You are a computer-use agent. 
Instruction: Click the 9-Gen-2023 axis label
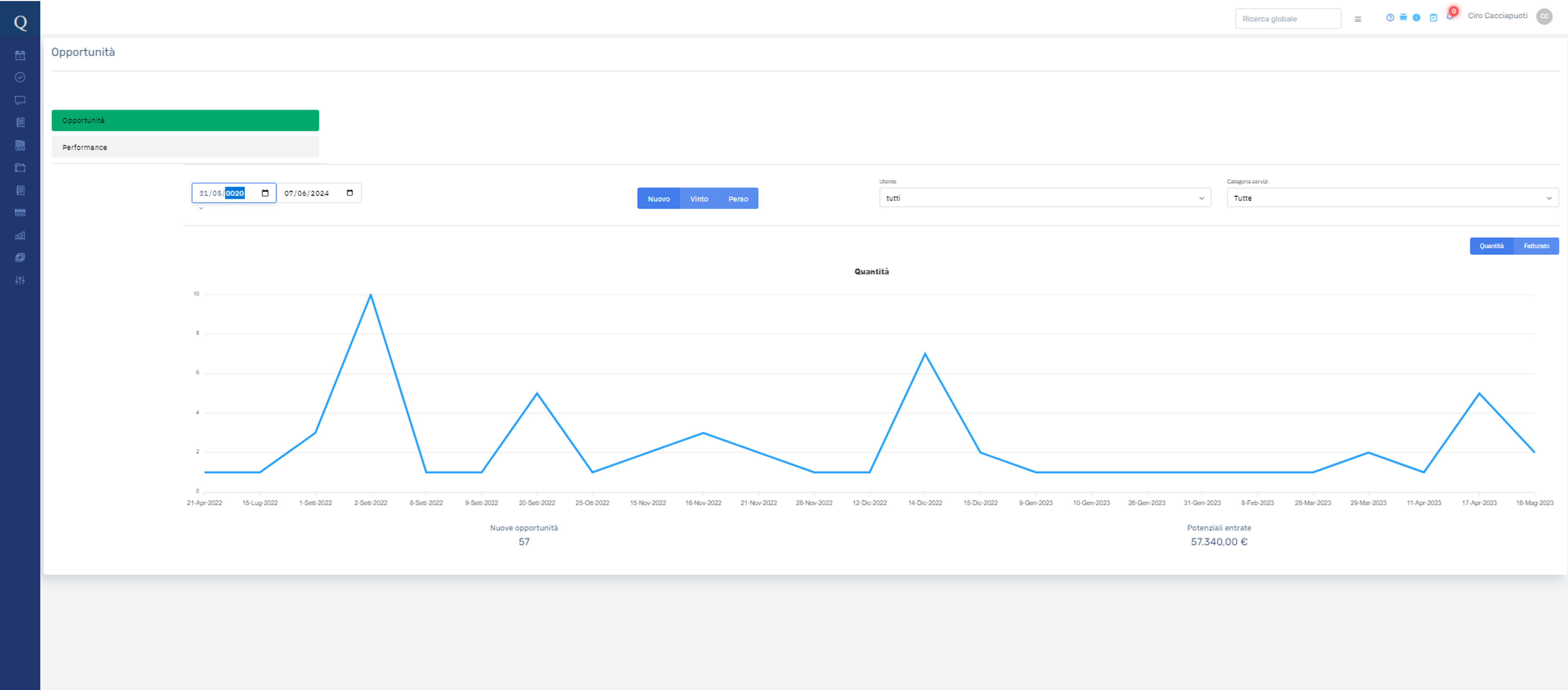click(1036, 503)
